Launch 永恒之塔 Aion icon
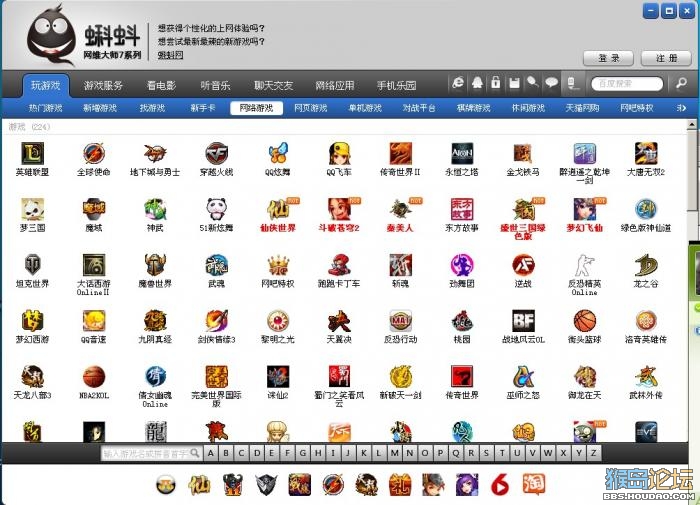The height and width of the screenshot is (505, 700). (x=462, y=153)
